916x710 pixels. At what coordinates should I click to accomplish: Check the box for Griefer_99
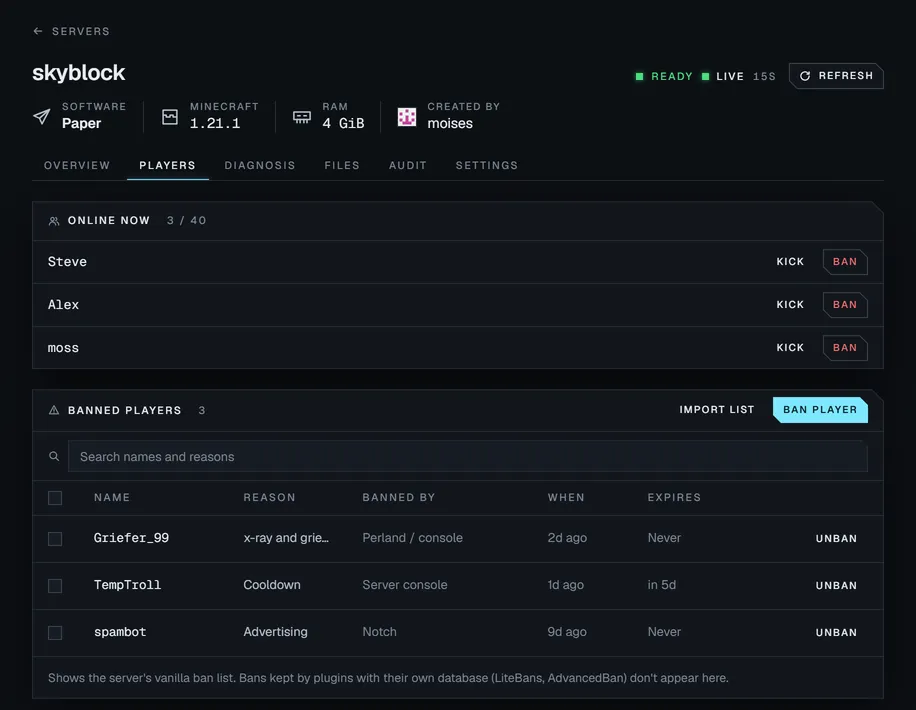[55, 539]
